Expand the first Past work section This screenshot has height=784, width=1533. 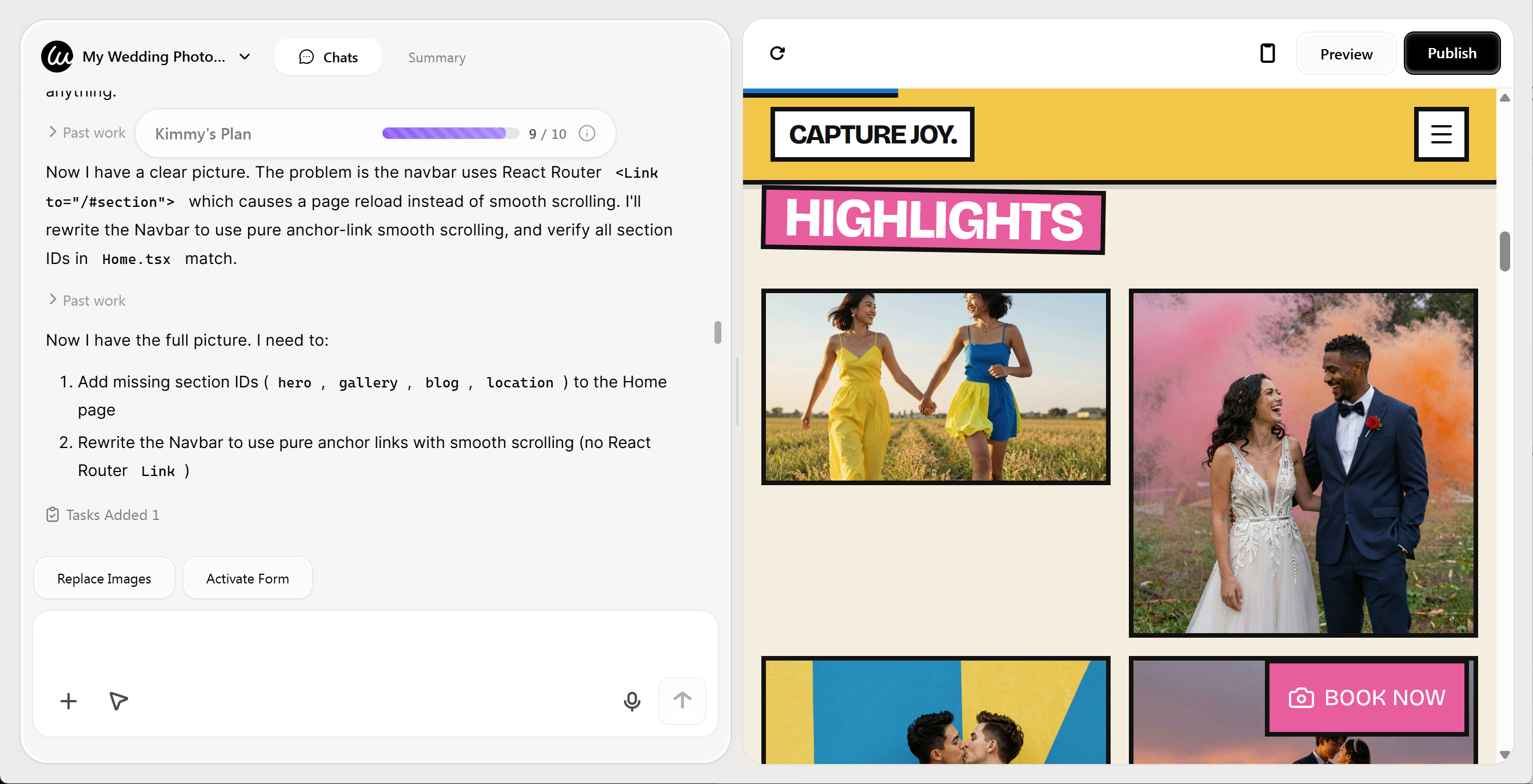click(x=86, y=132)
